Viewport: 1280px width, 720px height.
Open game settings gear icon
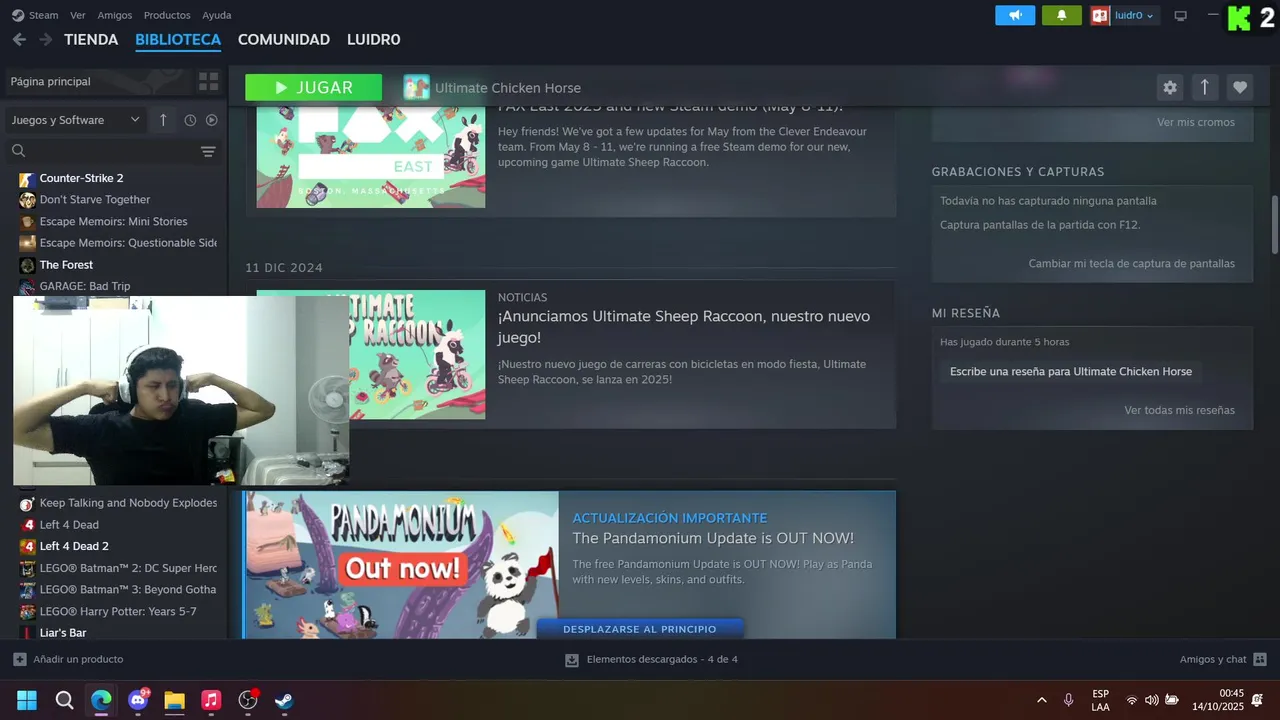click(1169, 87)
